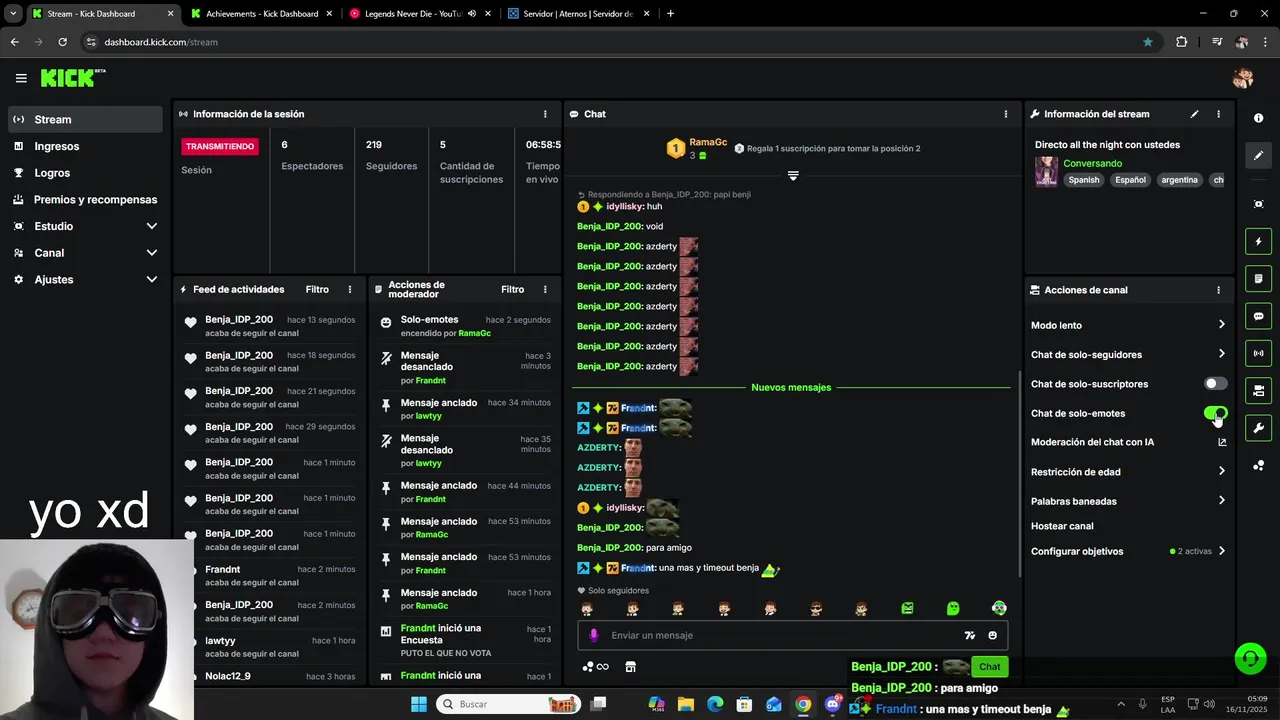This screenshot has width=1280, height=720.
Task: Open options menu of Acciones de canal
Action: pos(1218,290)
